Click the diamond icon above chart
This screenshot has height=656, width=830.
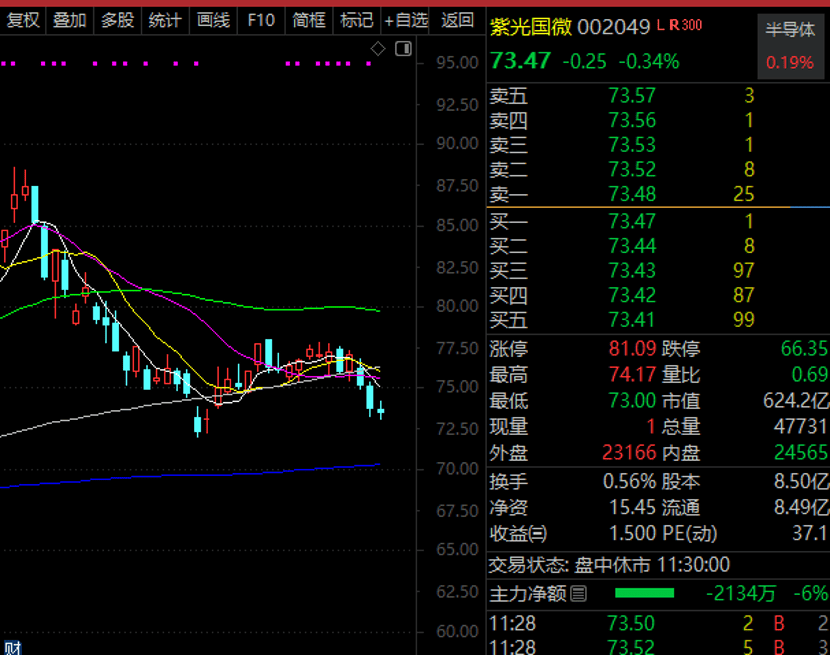tap(378, 49)
